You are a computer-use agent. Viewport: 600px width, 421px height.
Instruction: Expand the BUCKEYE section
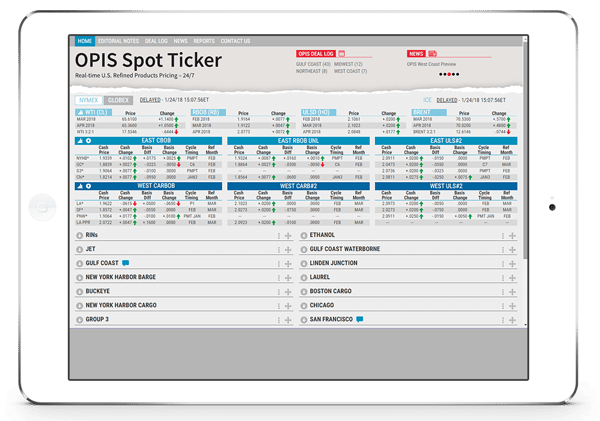[80, 292]
